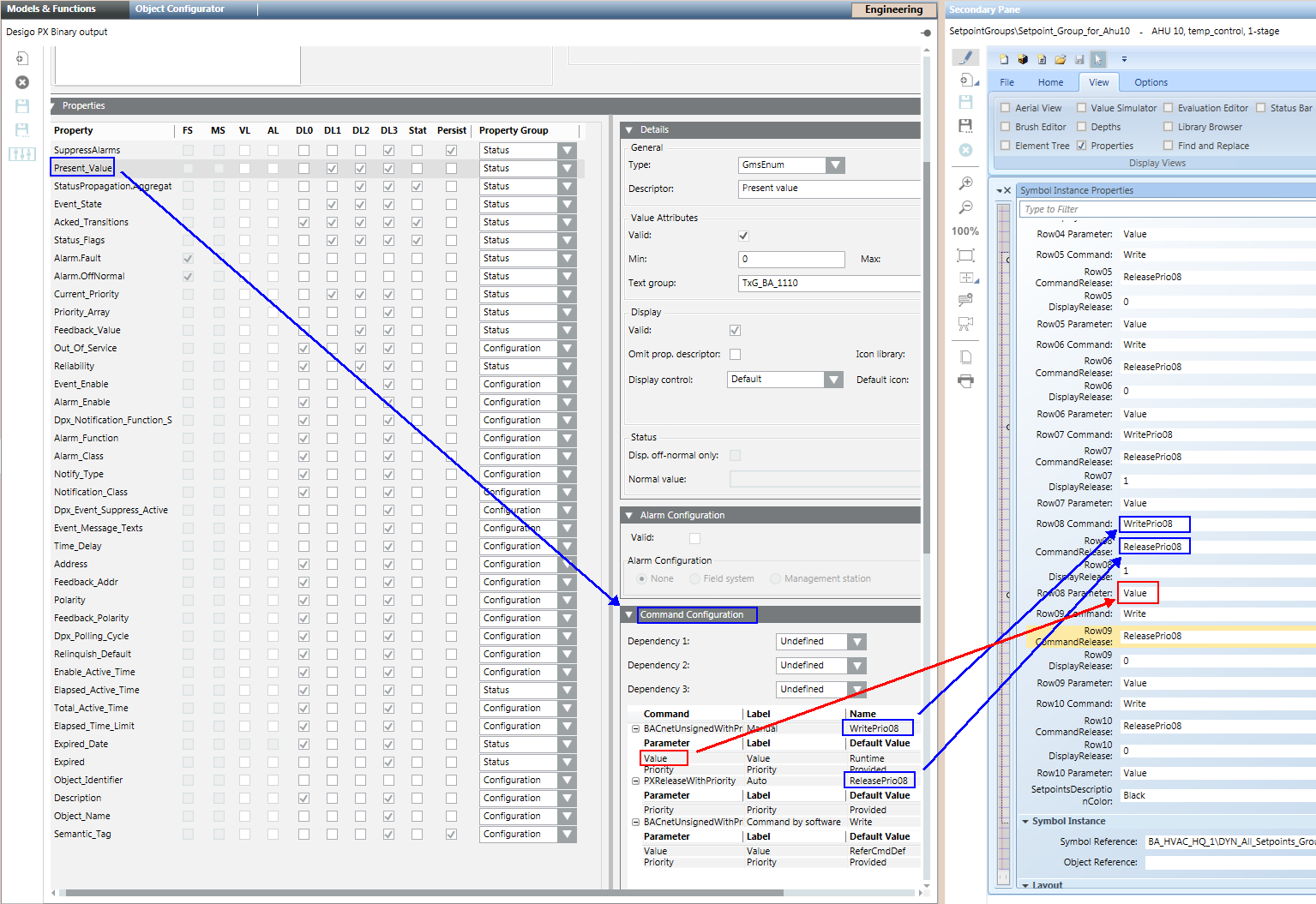1316x904 pixels.
Task: Enable the Aerial View checkbox
Action: click(1006, 108)
